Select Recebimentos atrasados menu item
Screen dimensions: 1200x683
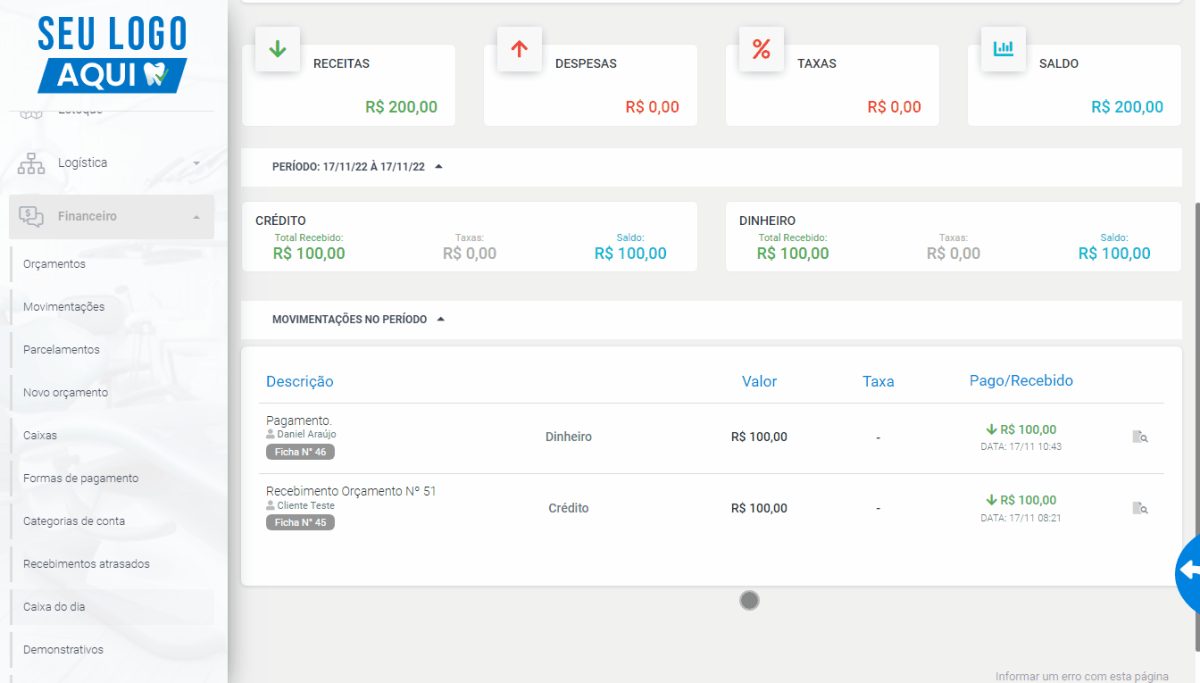(86, 564)
